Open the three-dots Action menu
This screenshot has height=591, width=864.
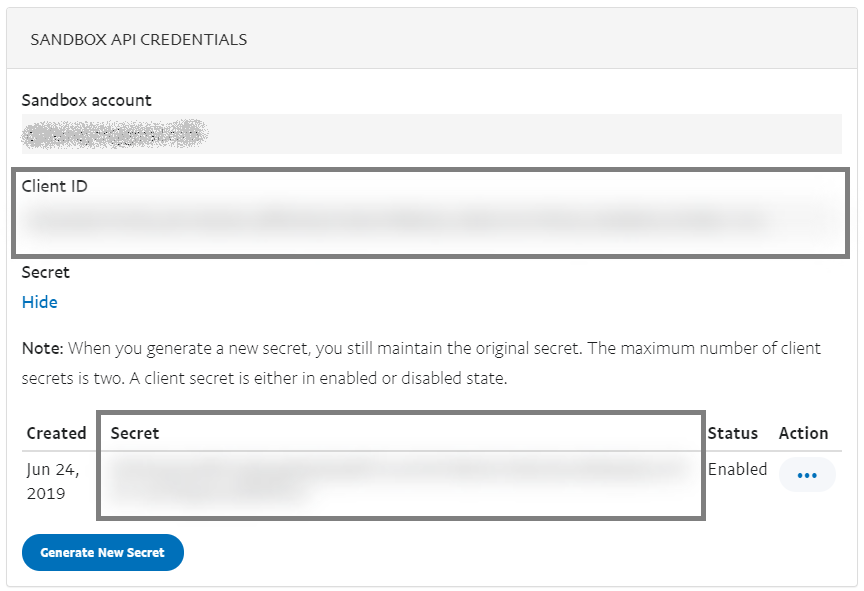tap(807, 476)
